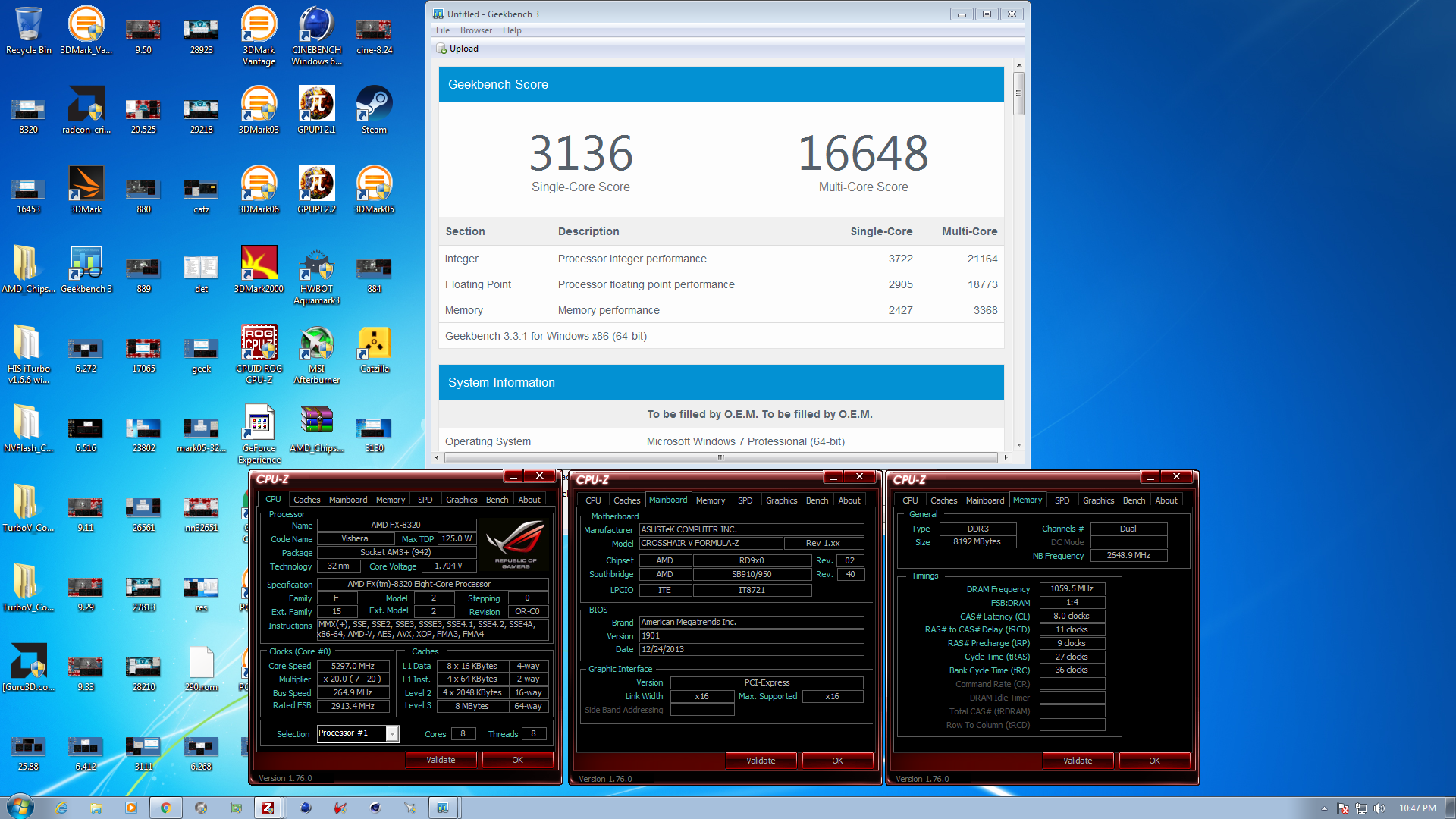Show hidden system tray icons arrow
The image size is (1456, 819).
[x=1324, y=808]
